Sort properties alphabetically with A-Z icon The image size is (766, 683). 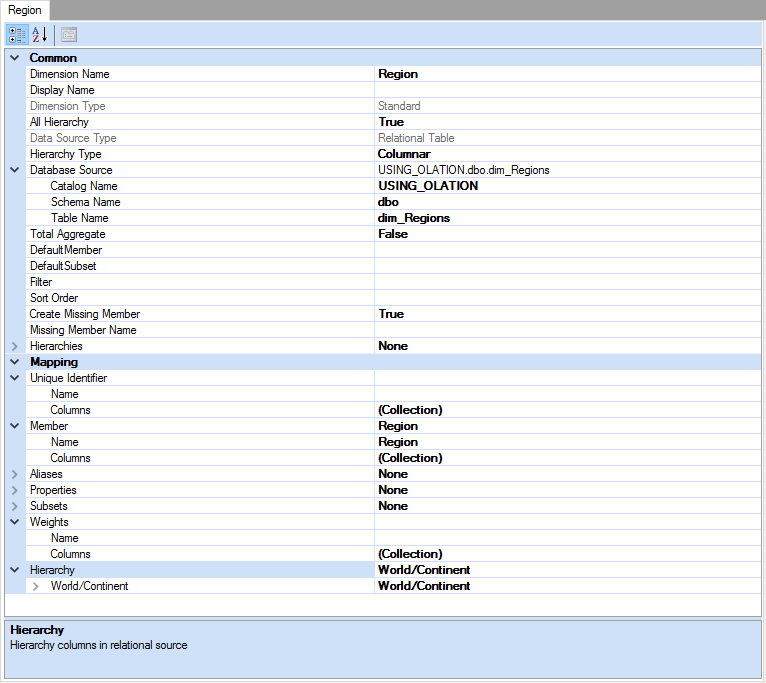pyautogui.click(x=40, y=35)
